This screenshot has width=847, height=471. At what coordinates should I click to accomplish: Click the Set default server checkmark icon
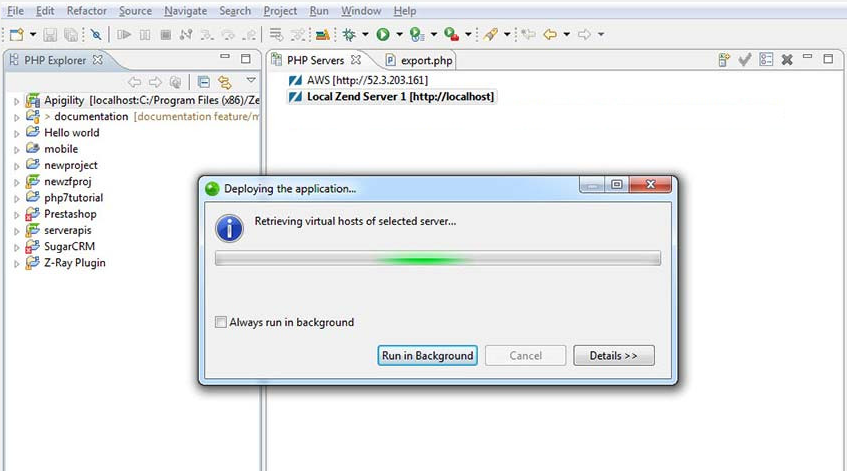pos(745,59)
